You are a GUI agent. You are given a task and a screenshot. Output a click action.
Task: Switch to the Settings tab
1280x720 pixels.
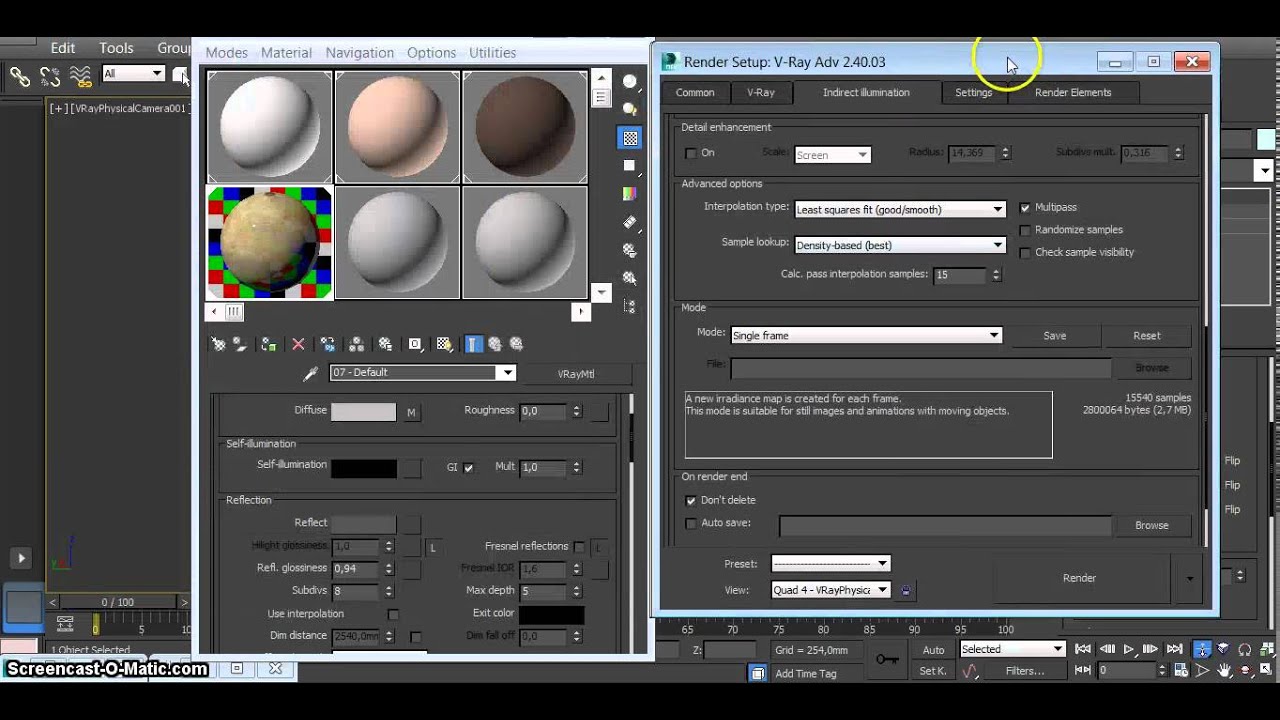point(973,93)
